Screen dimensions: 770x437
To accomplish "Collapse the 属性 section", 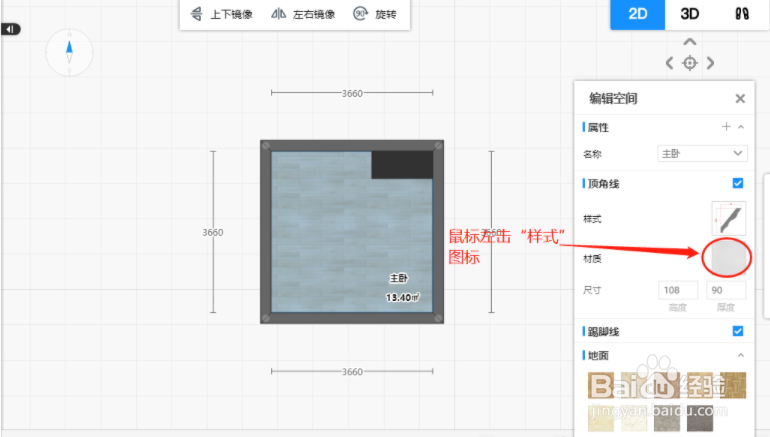I will click(741, 127).
